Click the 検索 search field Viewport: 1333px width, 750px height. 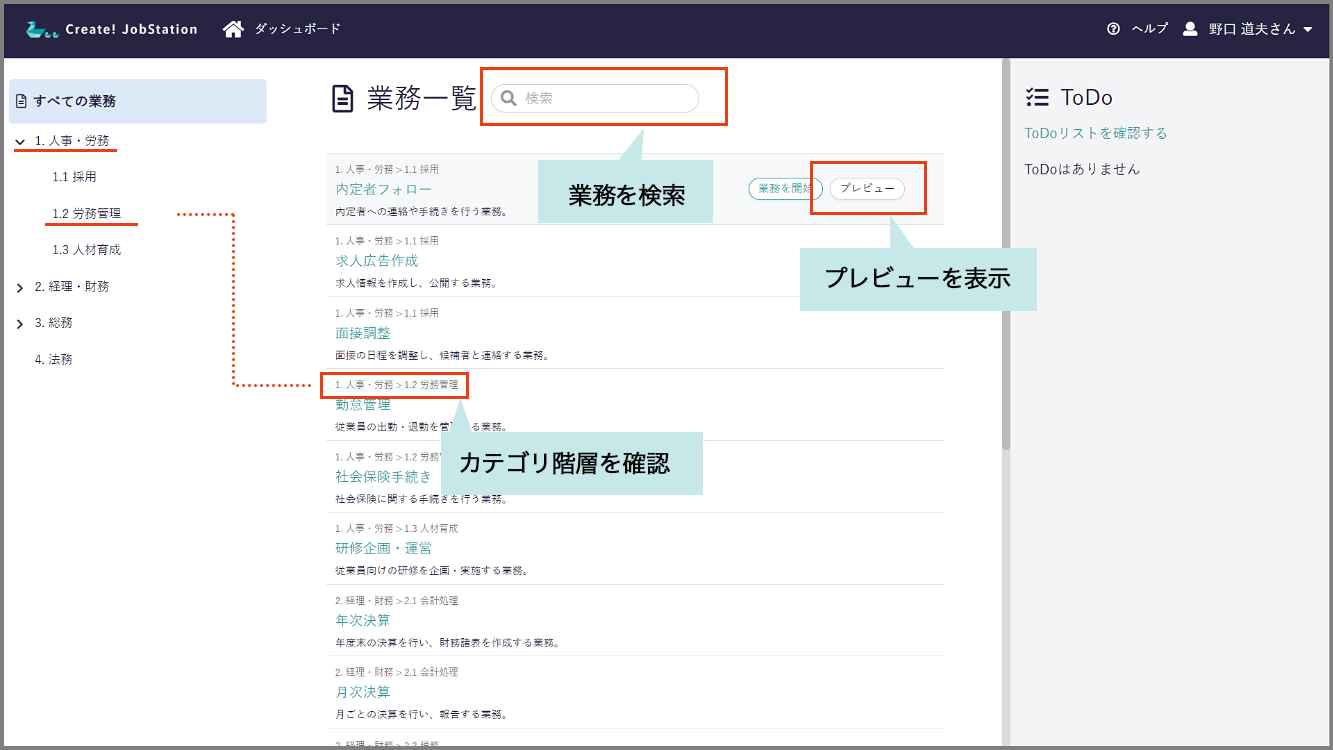(595, 98)
